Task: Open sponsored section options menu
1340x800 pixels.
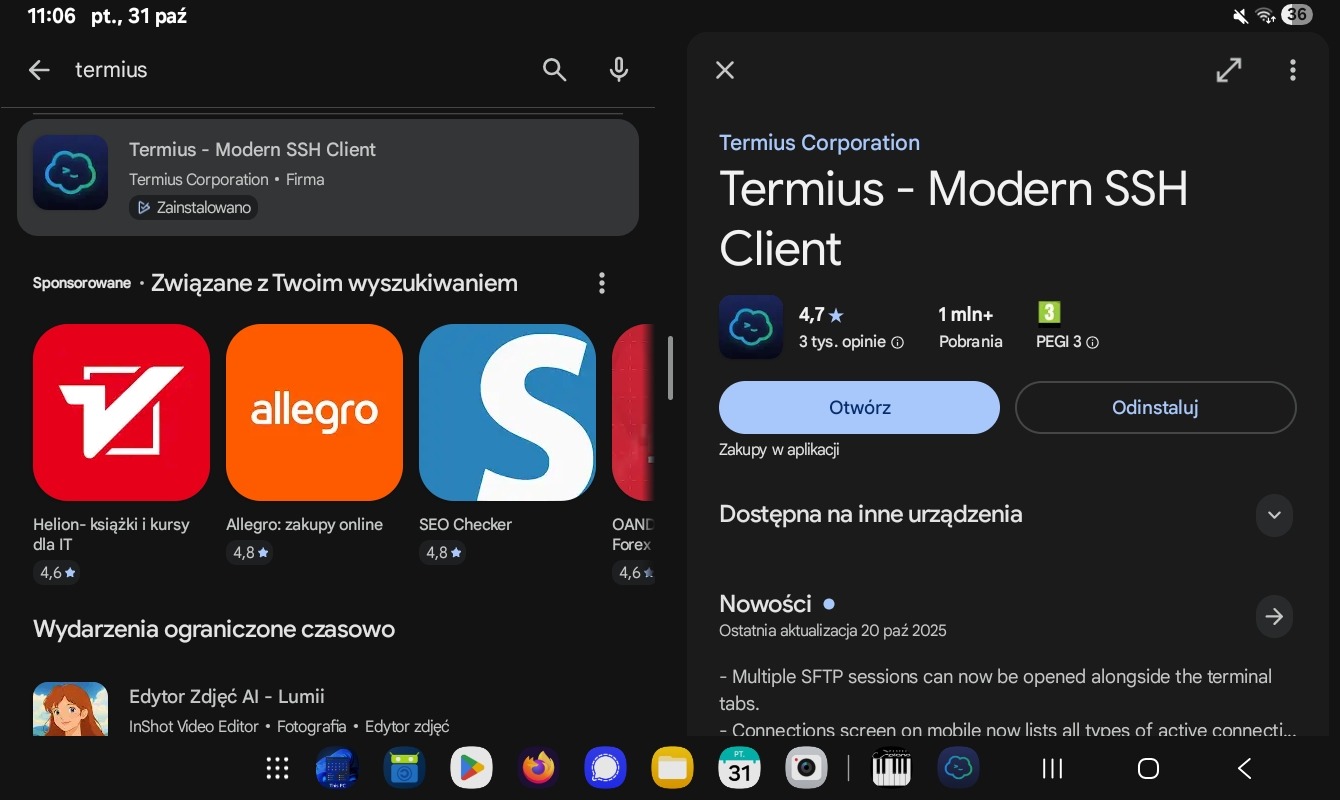Action: click(x=601, y=283)
